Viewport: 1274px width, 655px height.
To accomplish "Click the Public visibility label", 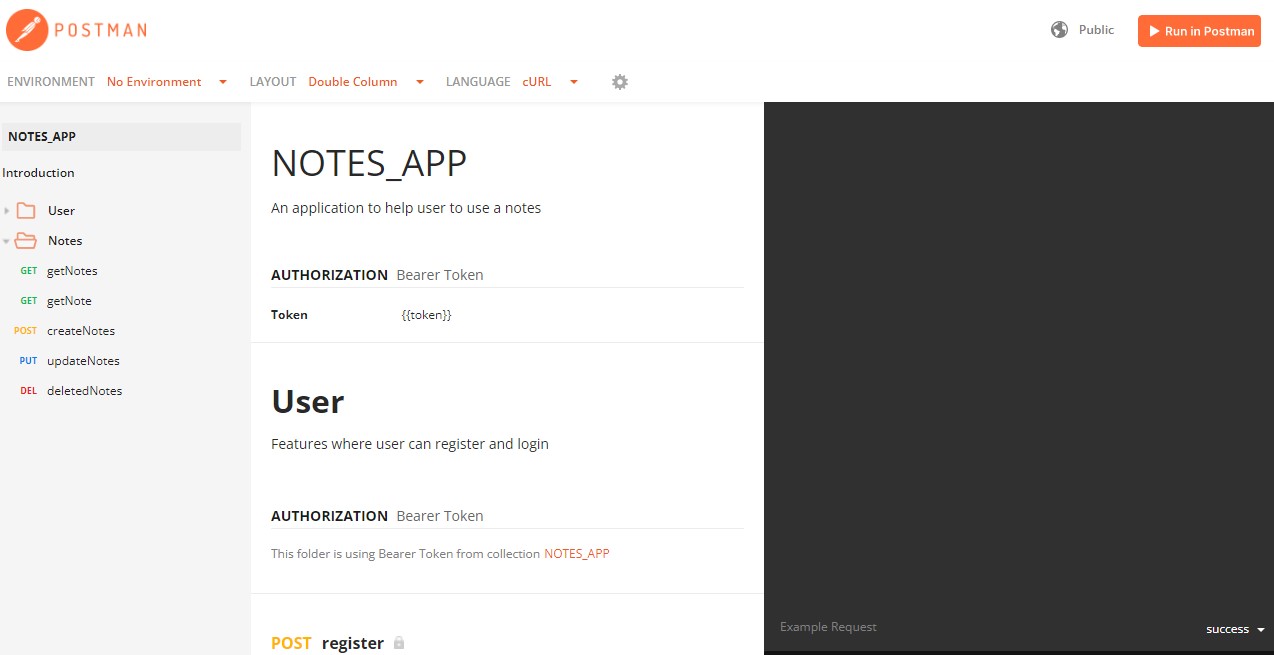I will pyautogui.click(x=1096, y=30).
